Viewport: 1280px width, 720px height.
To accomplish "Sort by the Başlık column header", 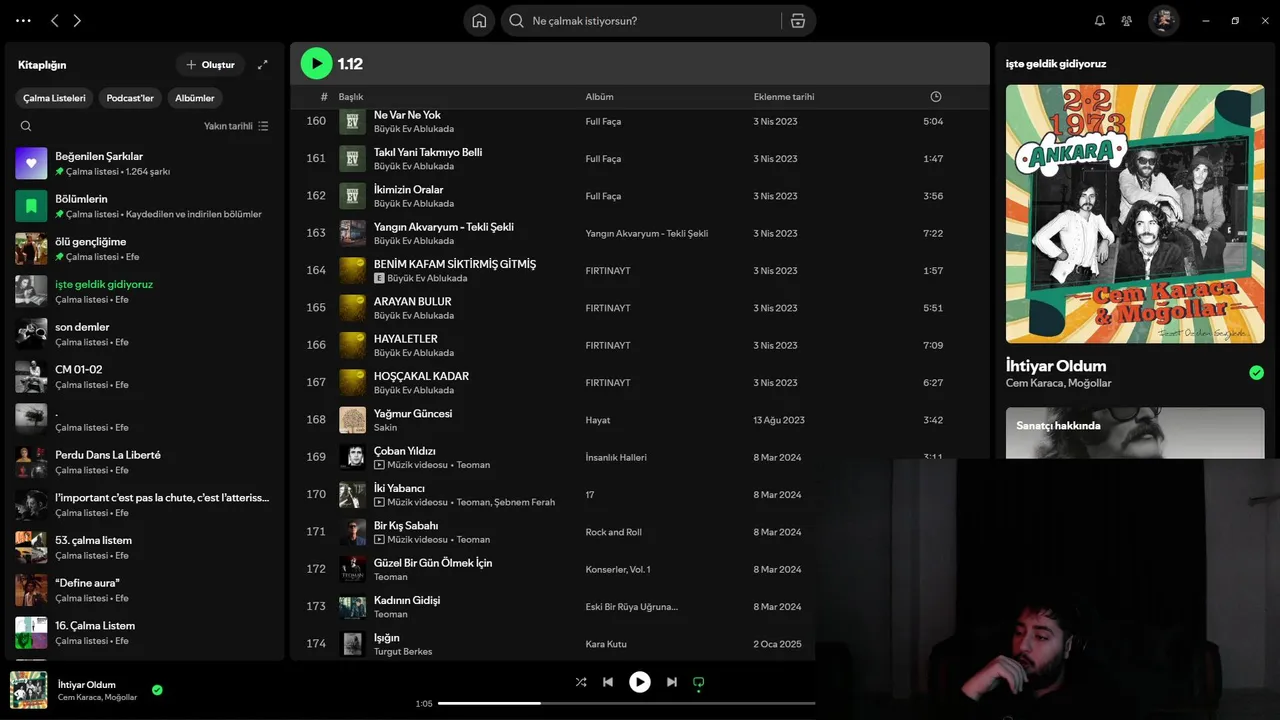I will click(351, 97).
